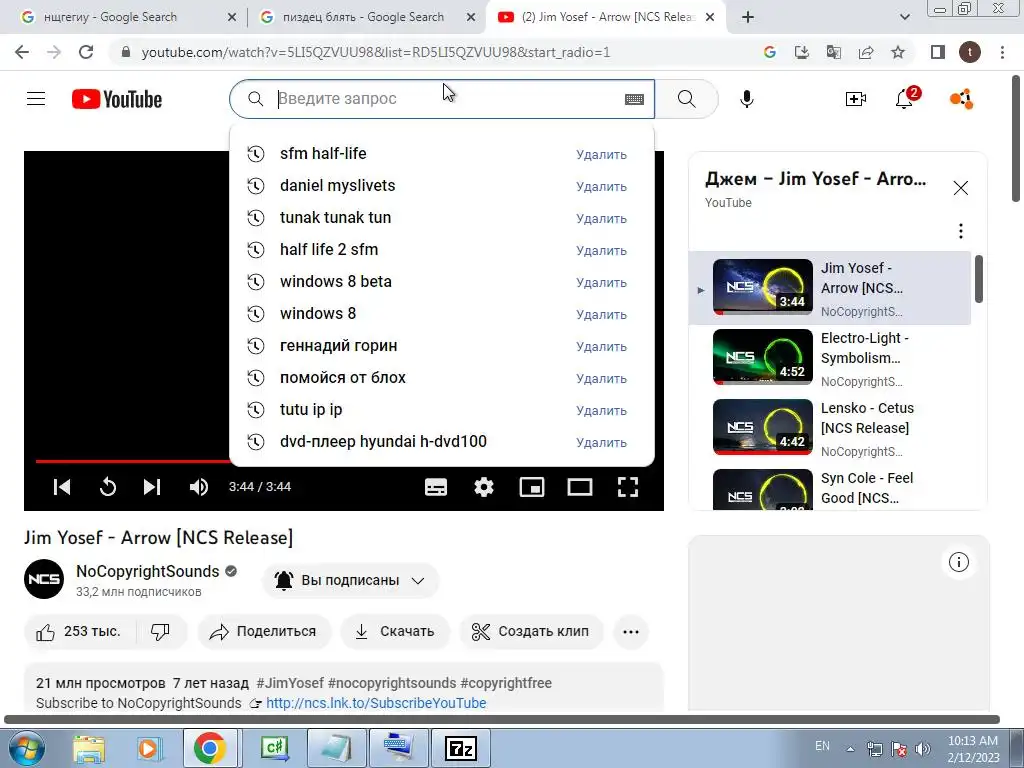1024x768 pixels.
Task: Replay the finished video
Action: point(108,487)
